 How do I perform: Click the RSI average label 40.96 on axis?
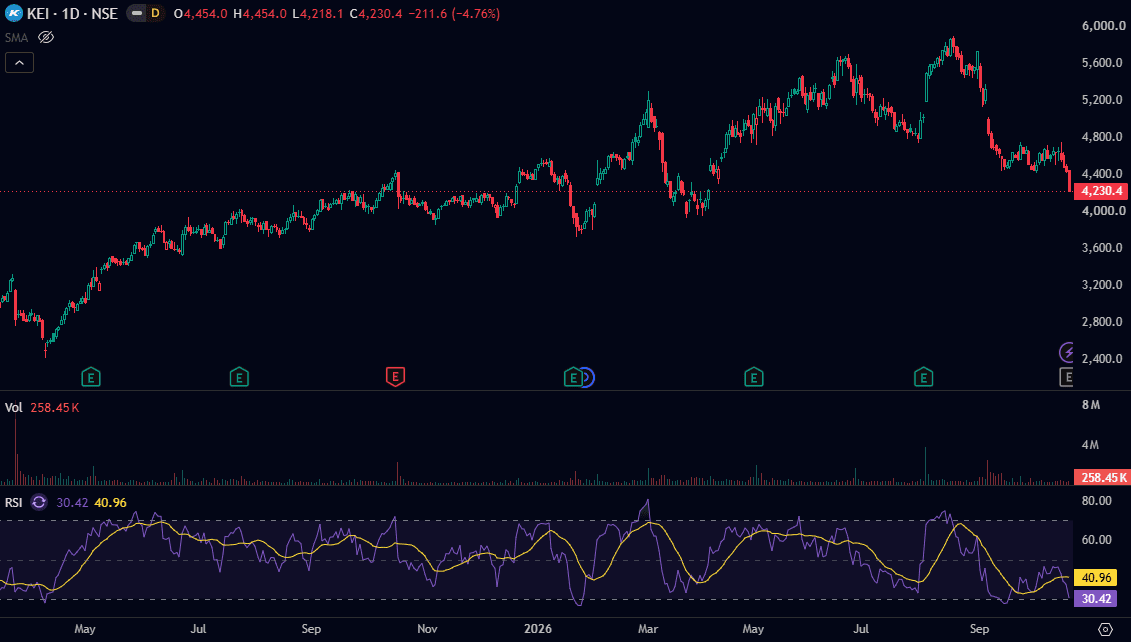click(x=1096, y=578)
